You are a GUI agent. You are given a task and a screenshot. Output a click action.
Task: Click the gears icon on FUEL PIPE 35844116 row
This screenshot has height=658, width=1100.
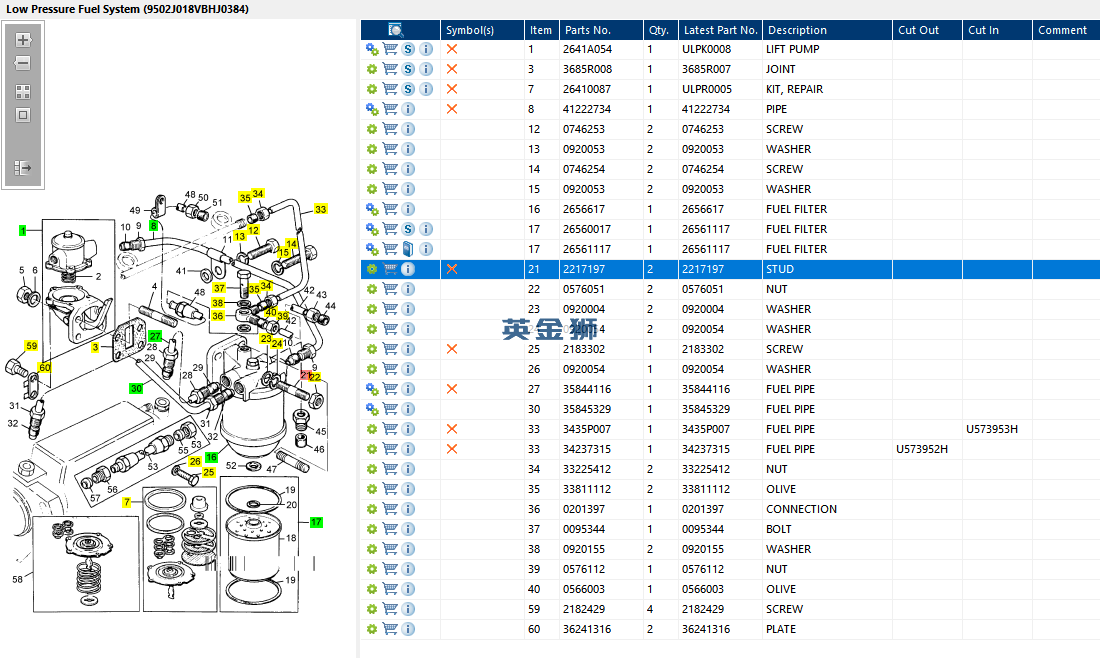click(372, 389)
